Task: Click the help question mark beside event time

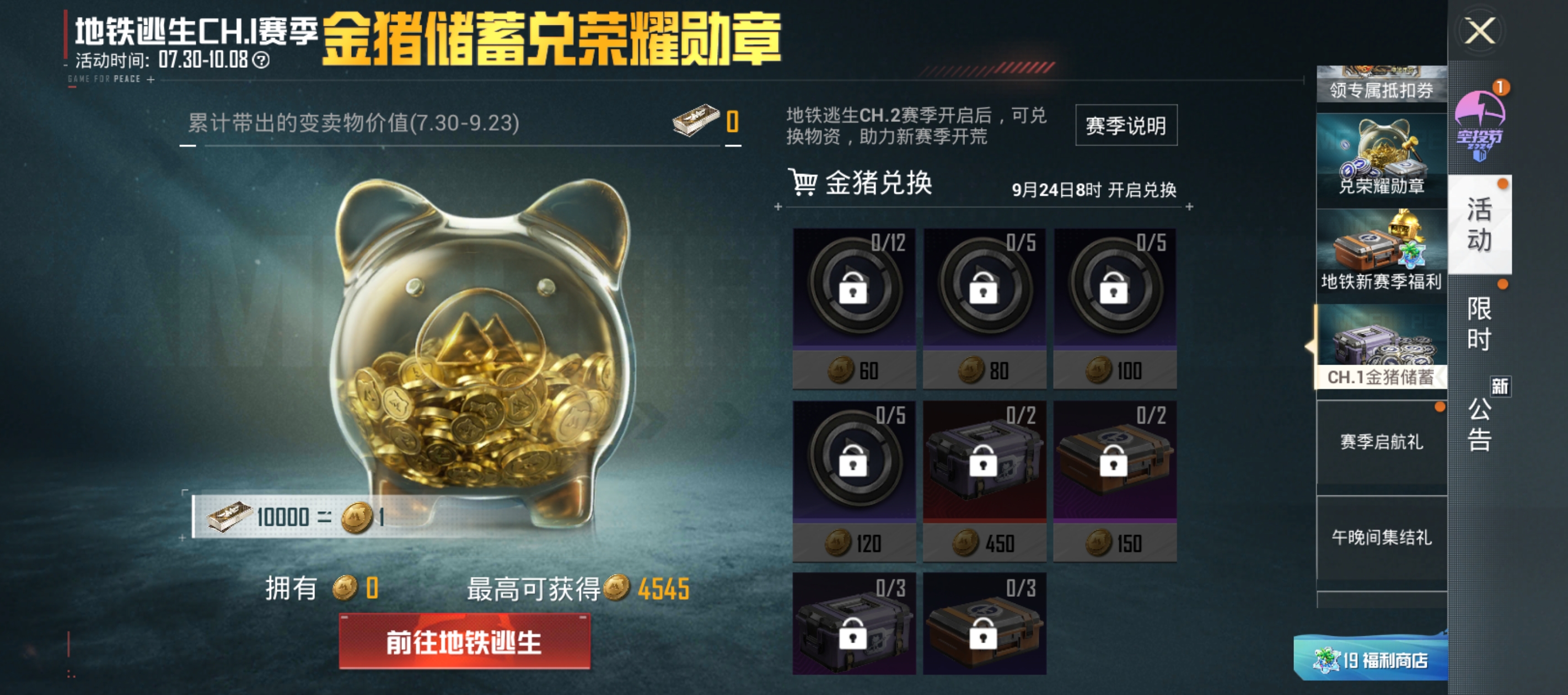Action: click(261, 60)
